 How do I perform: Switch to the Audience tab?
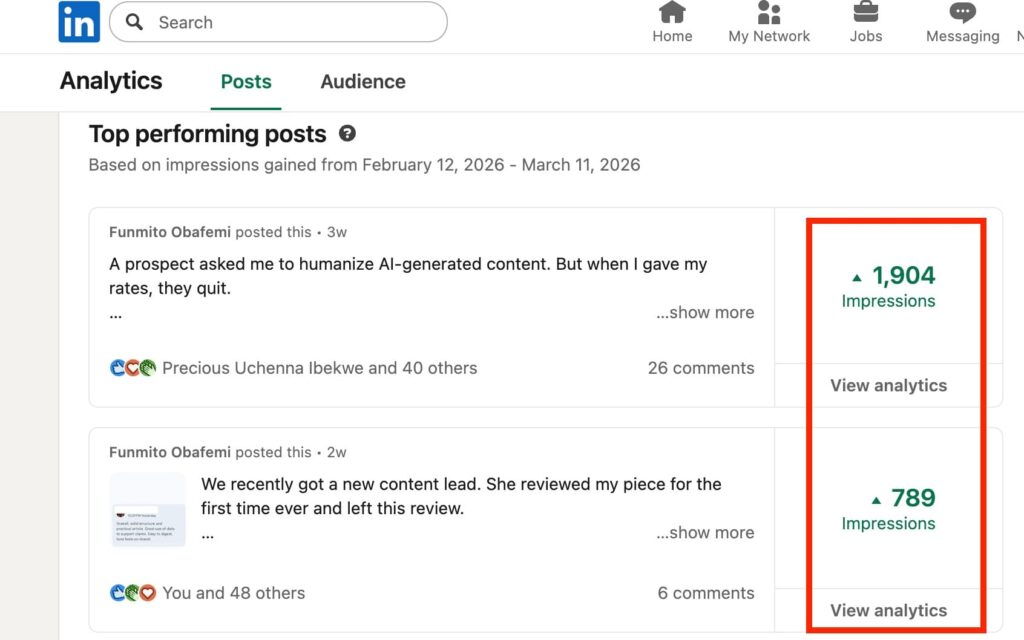tap(362, 82)
